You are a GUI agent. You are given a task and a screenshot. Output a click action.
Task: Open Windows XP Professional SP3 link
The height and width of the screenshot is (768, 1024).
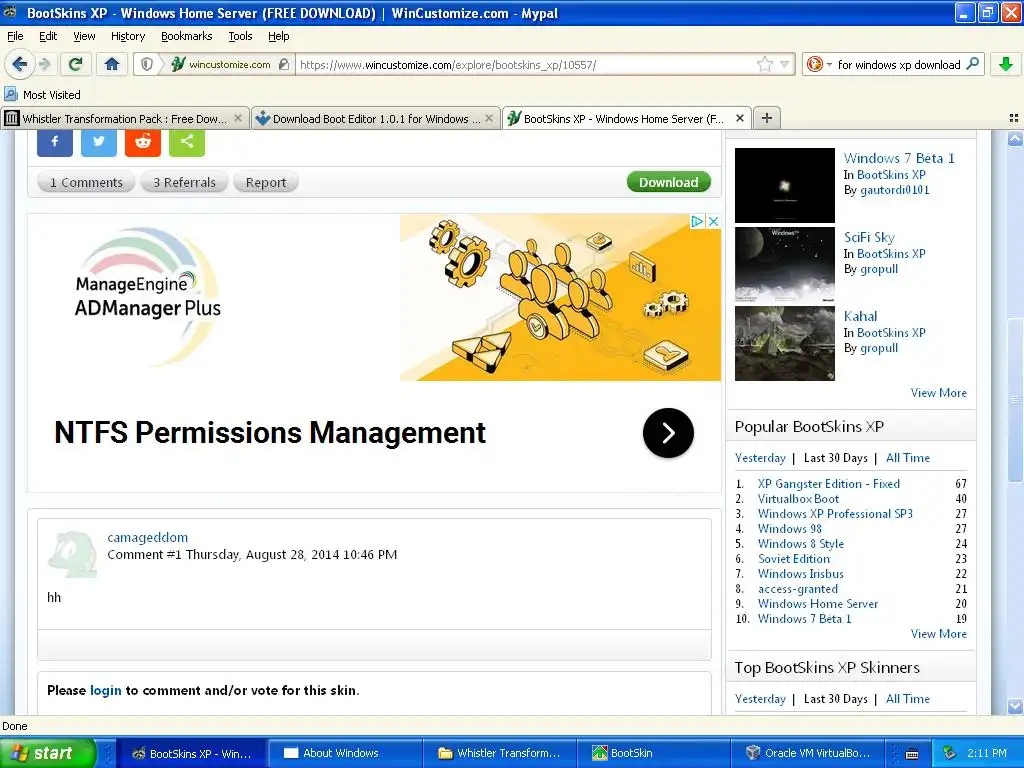[x=835, y=514]
